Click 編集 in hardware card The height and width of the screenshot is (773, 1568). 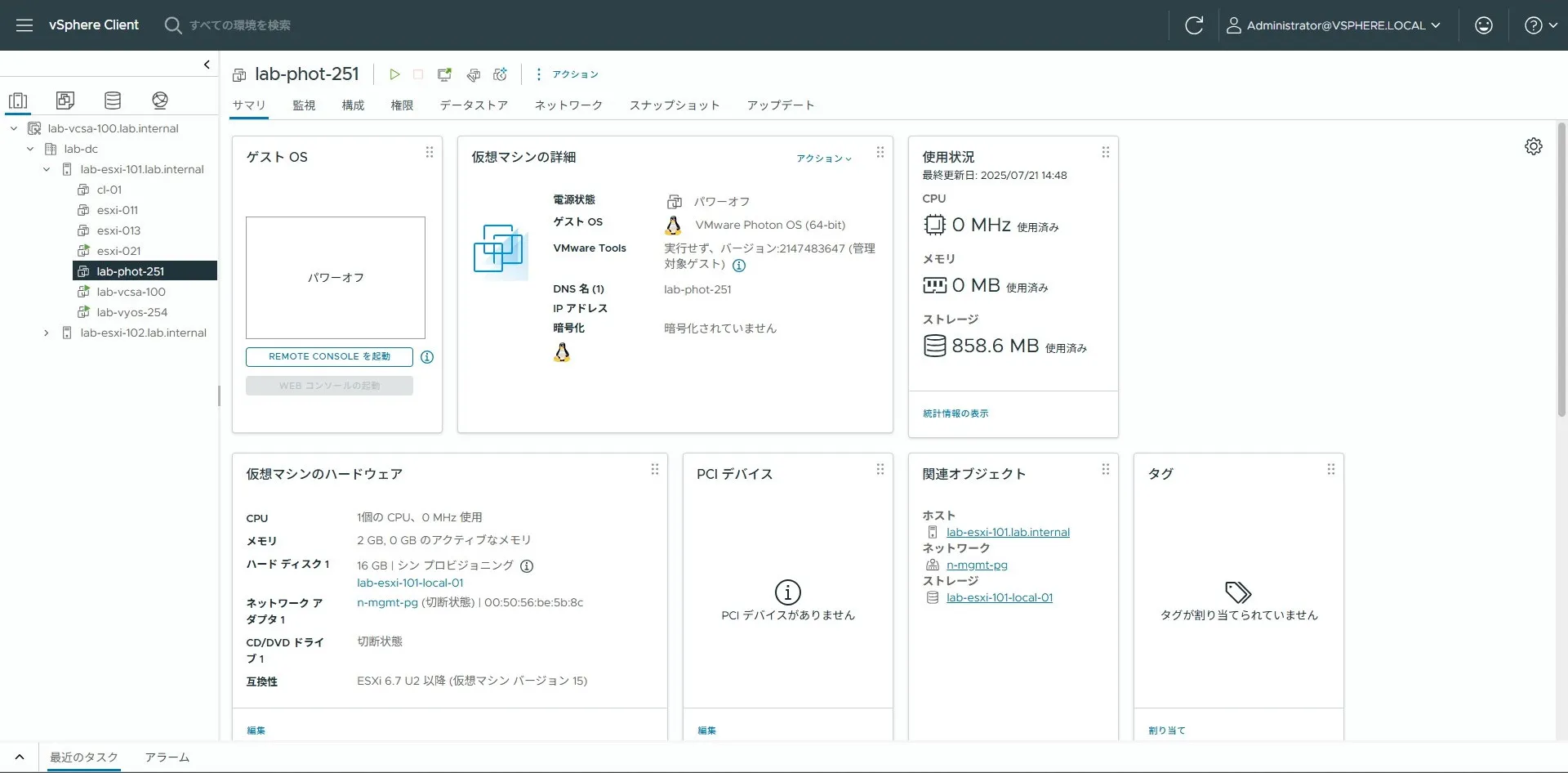point(256,731)
